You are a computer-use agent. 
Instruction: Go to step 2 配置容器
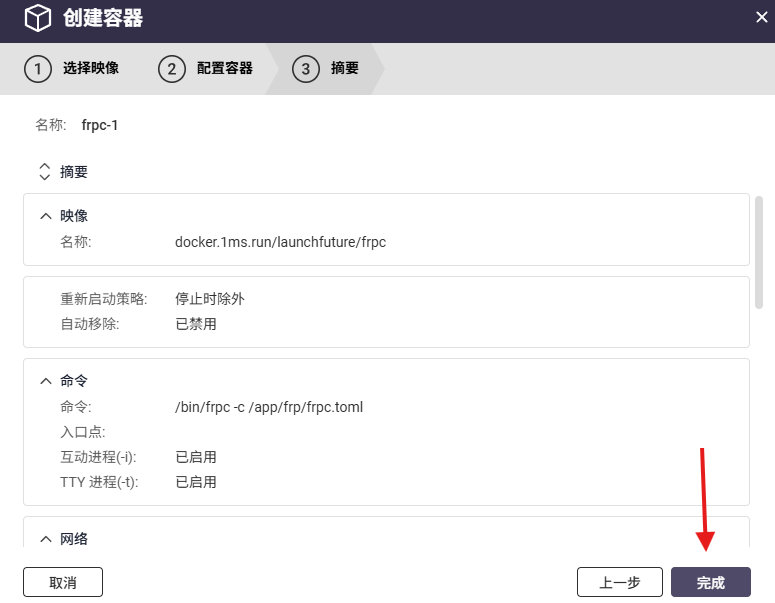[x=206, y=68]
